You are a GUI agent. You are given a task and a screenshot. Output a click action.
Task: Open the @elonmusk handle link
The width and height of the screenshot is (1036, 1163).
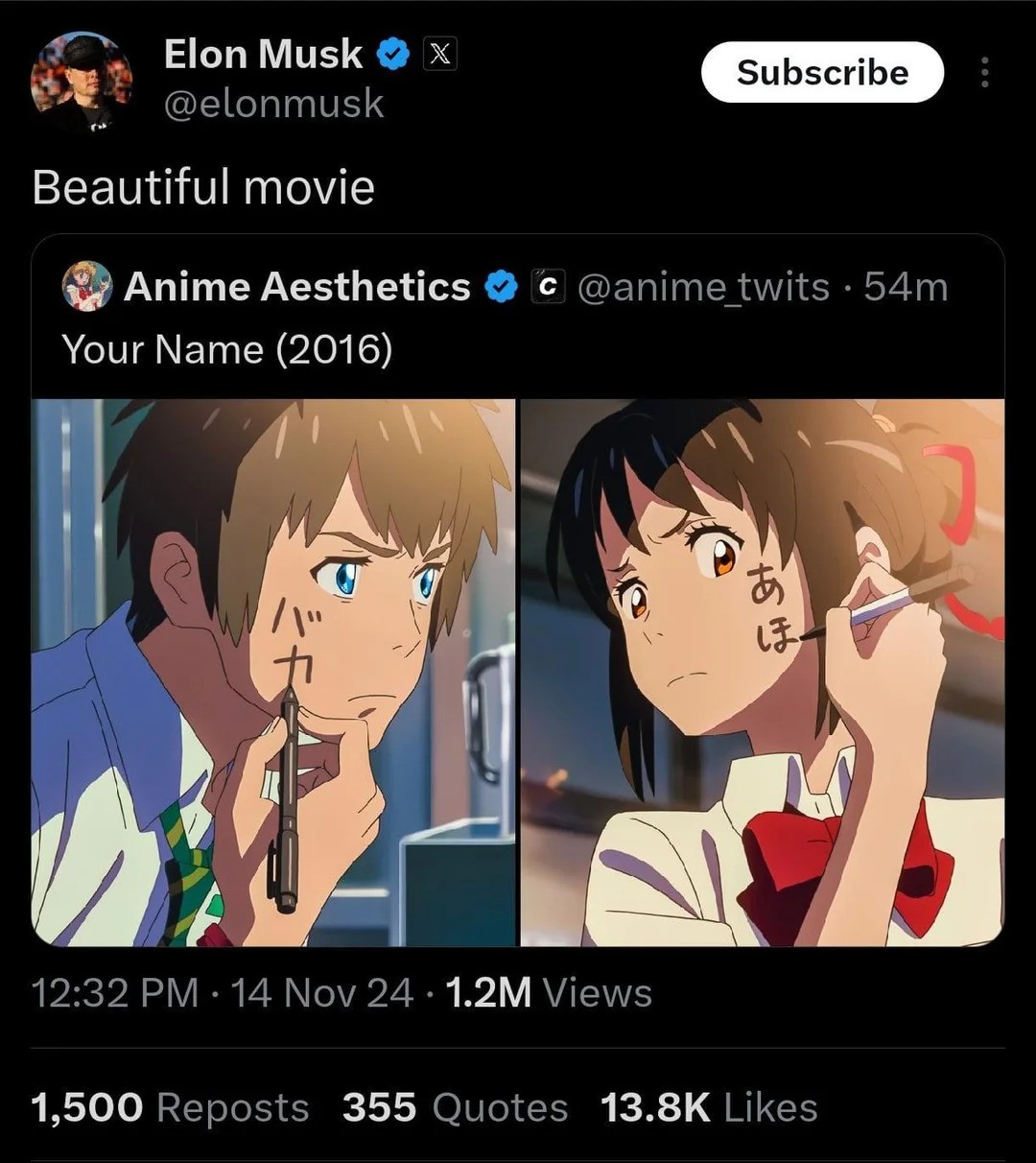pyautogui.click(x=273, y=104)
